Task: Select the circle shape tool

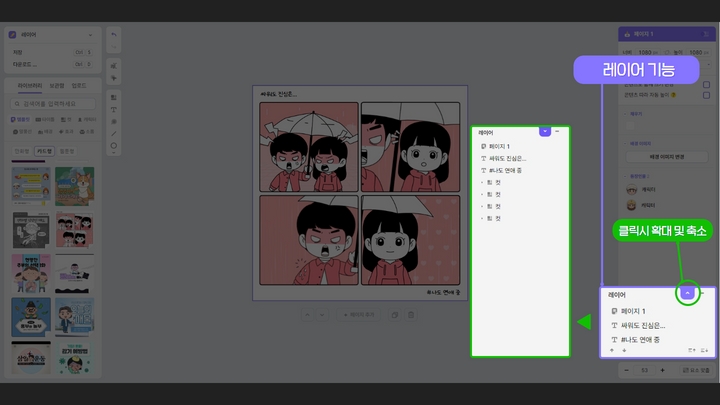Action: point(114,145)
